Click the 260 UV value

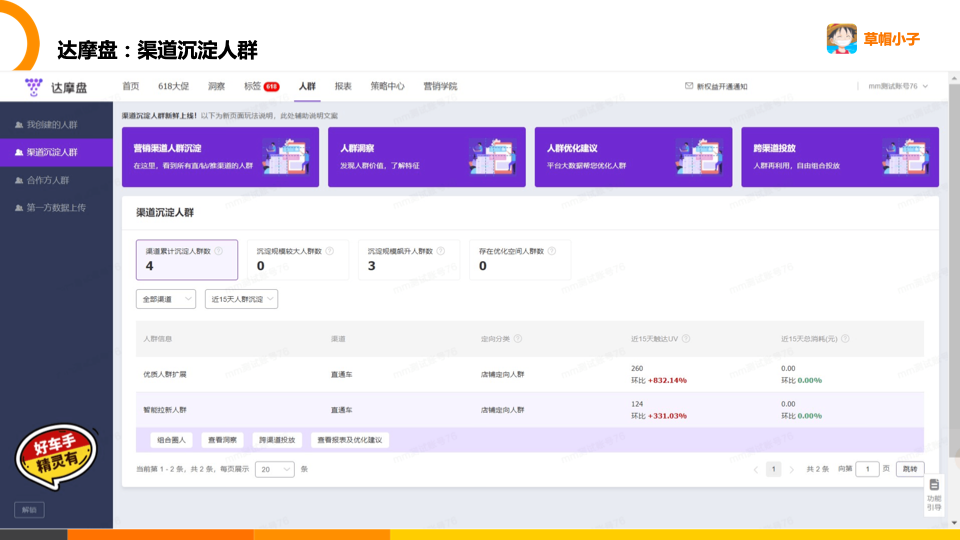coord(637,369)
